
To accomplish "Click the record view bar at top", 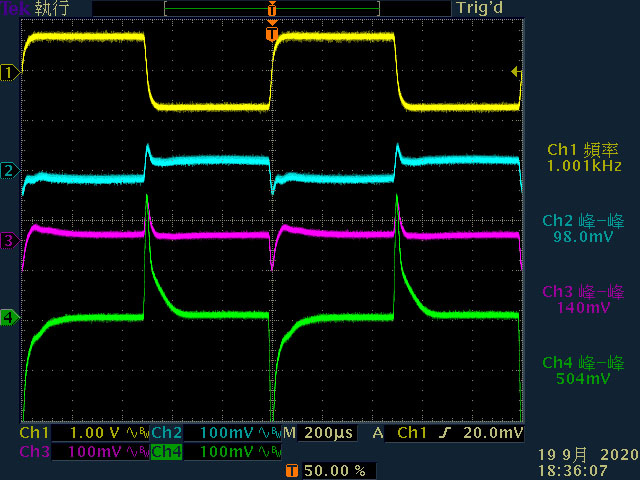I will point(272,8).
